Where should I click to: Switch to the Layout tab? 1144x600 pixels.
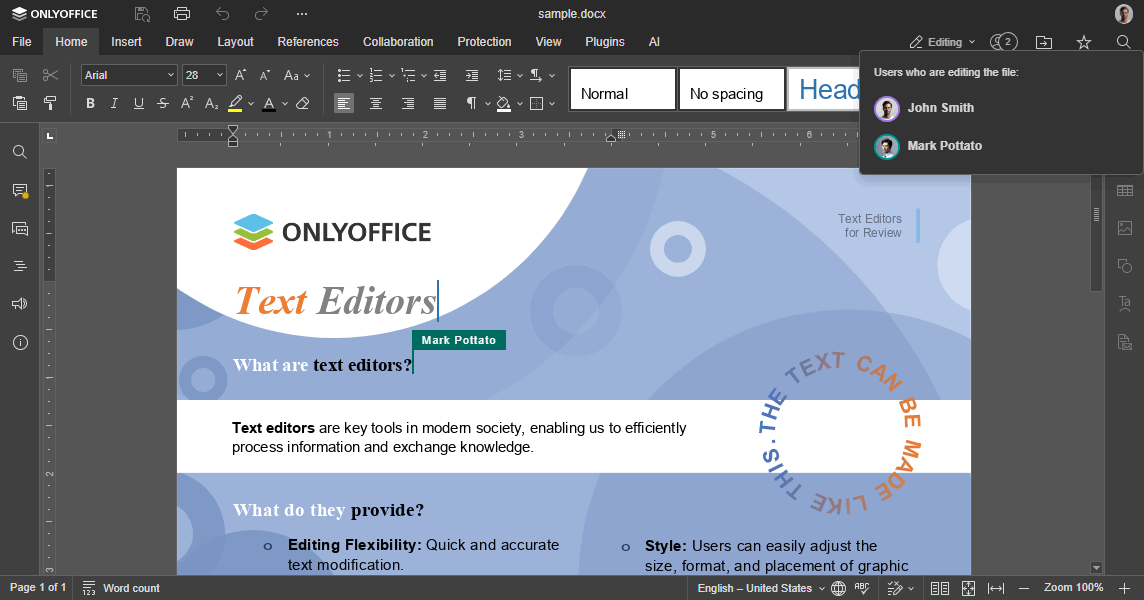(235, 42)
